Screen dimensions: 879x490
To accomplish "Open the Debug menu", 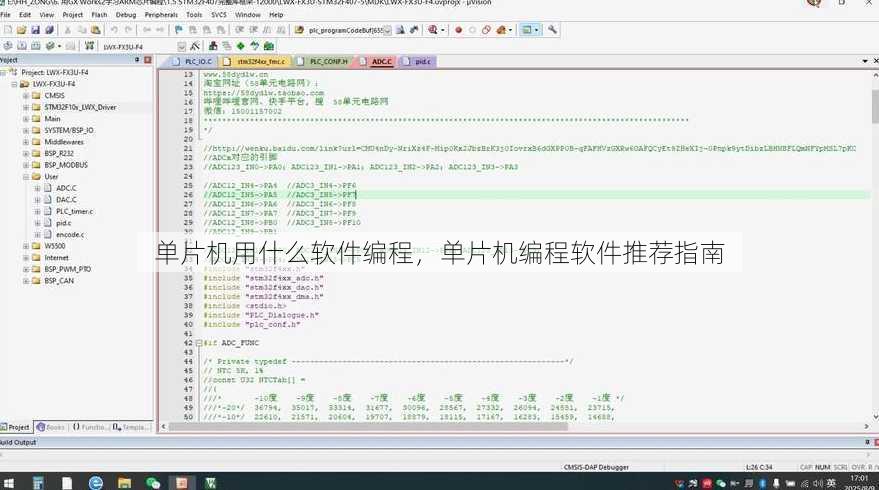I will point(126,15).
